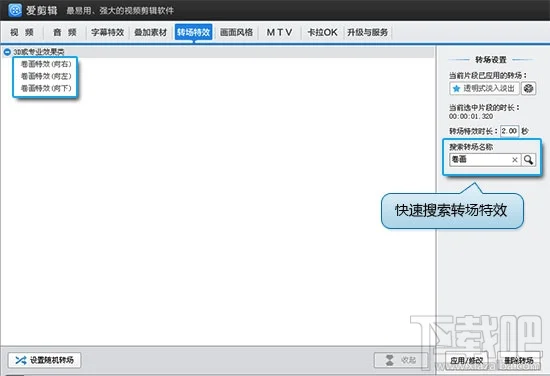The width and height of the screenshot is (550, 376).
Task: Click the duration text 00:00:01.320
Action: pos(471,116)
